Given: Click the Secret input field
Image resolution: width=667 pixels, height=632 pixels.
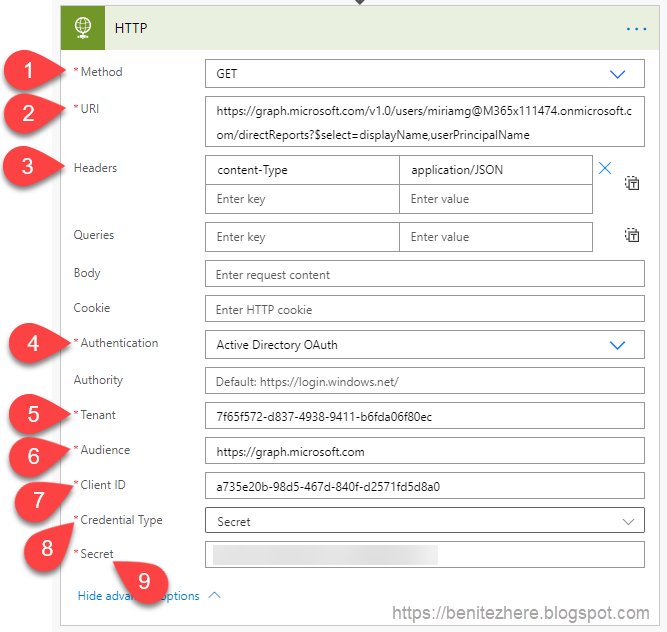Looking at the screenshot, I should 425,555.
